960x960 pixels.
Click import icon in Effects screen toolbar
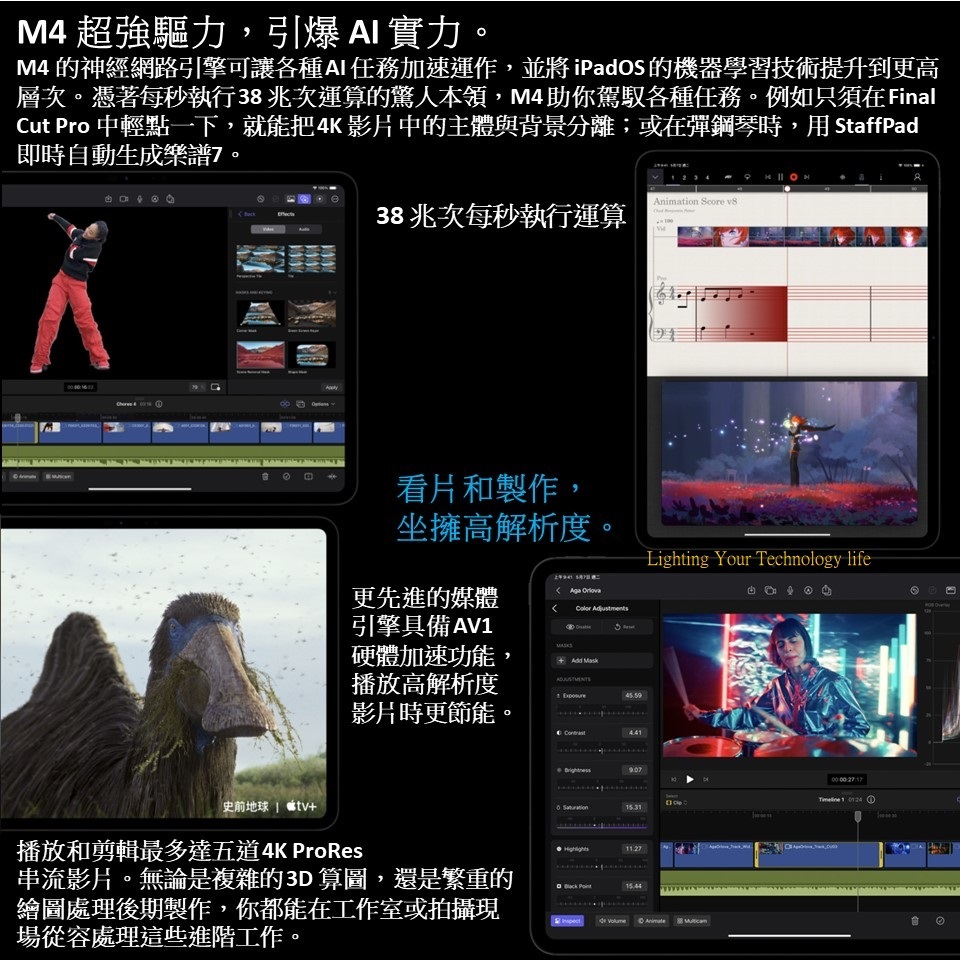108,199
